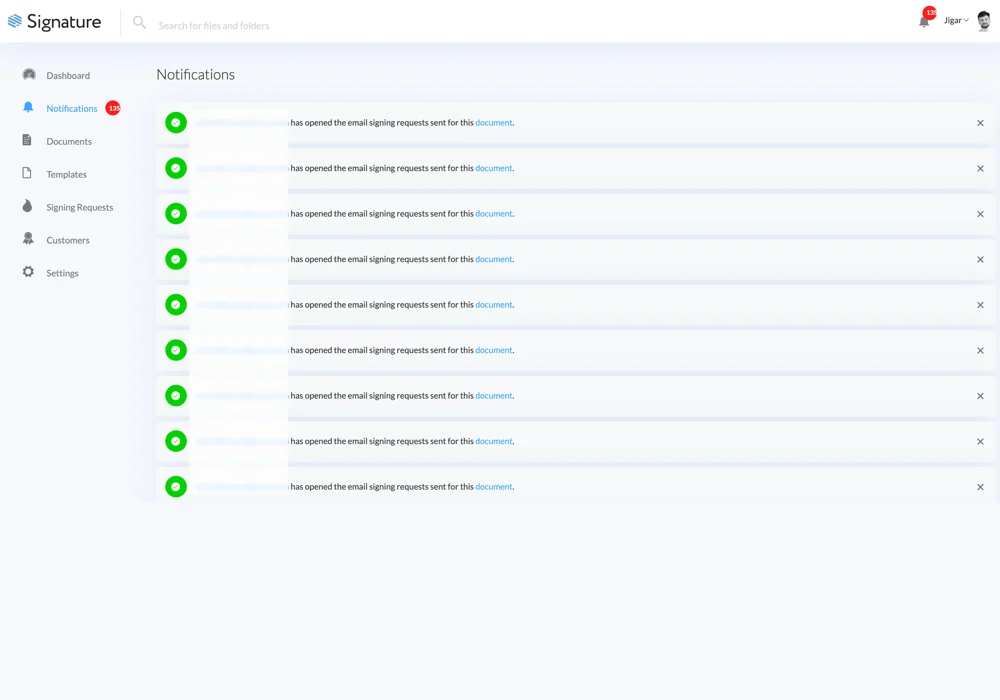1000x700 pixels.
Task: Click the search magnifier icon
Action: (x=139, y=22)
